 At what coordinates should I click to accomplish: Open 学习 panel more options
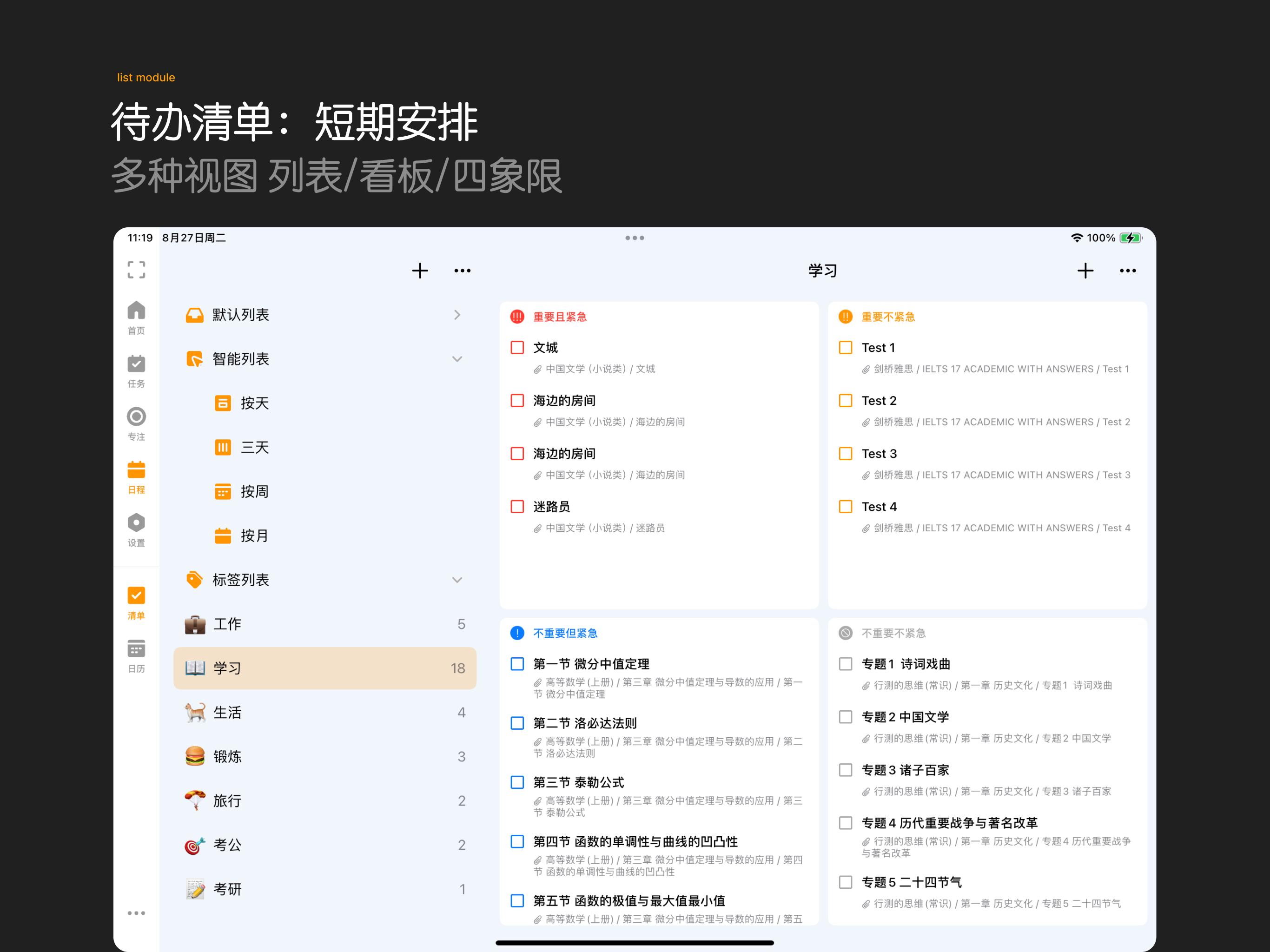click(x=1128, y=271)
